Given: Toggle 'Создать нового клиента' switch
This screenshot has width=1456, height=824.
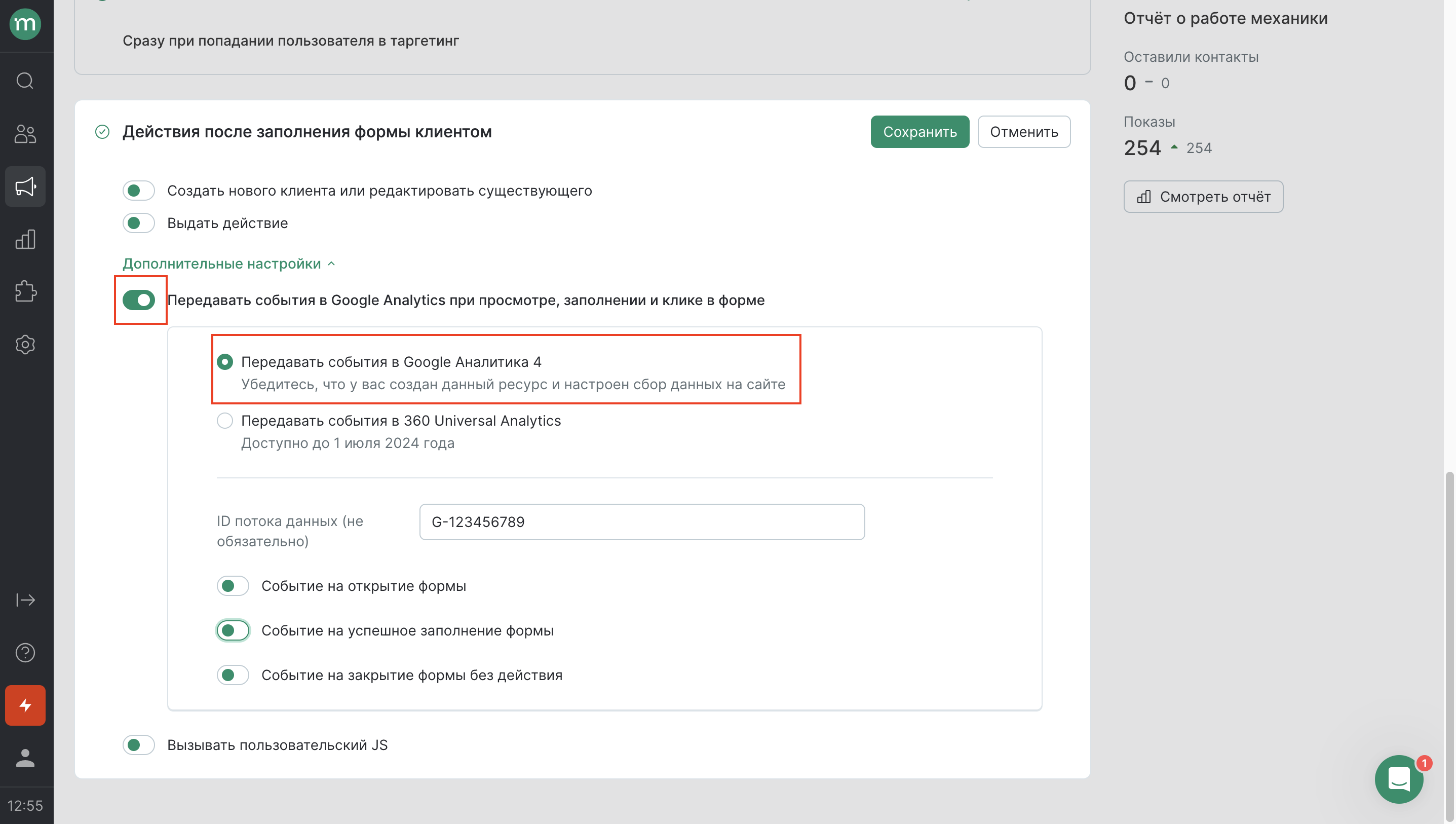Looking at the screenshot, I should pos(139,191).
